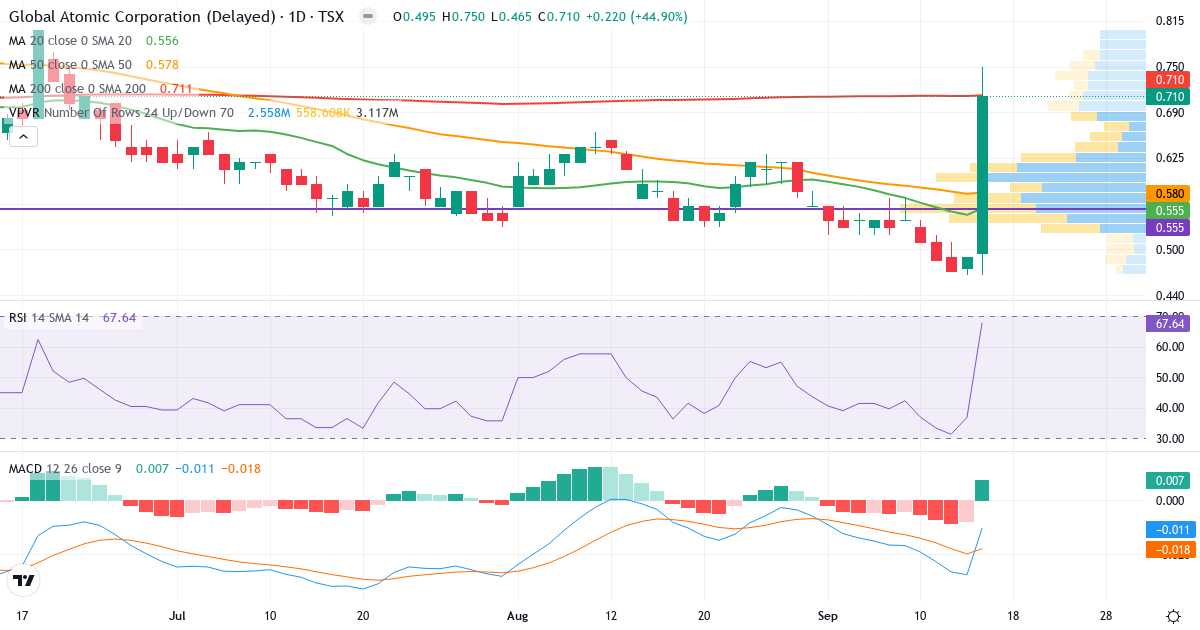Click the 0.815 price axis label
1200x630 pixels.
tap(1170, 20)
